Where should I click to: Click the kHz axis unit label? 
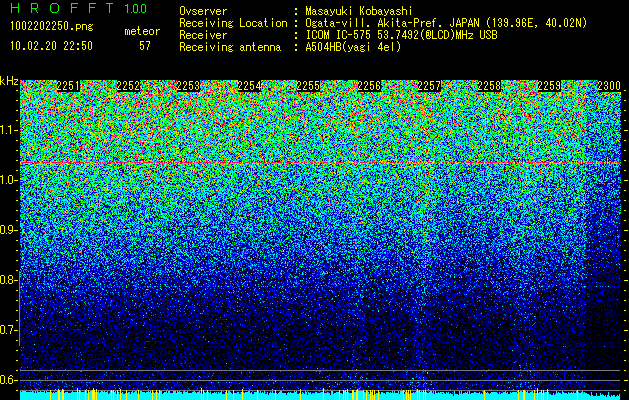click(9, 81)
